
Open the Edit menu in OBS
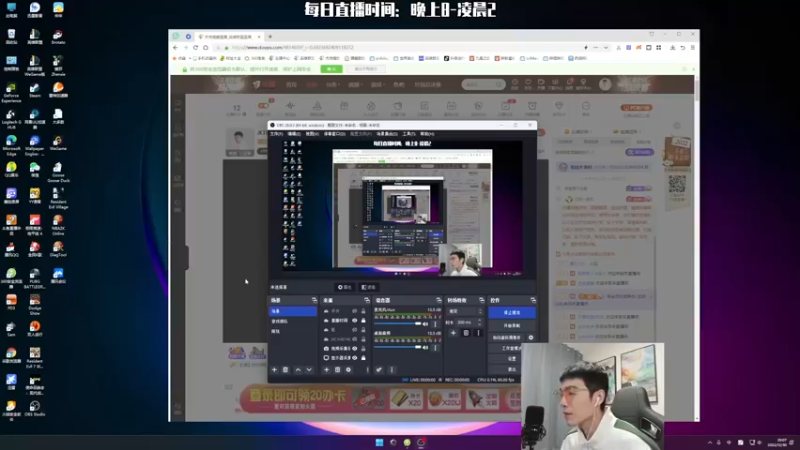click(x=294, y=134)
